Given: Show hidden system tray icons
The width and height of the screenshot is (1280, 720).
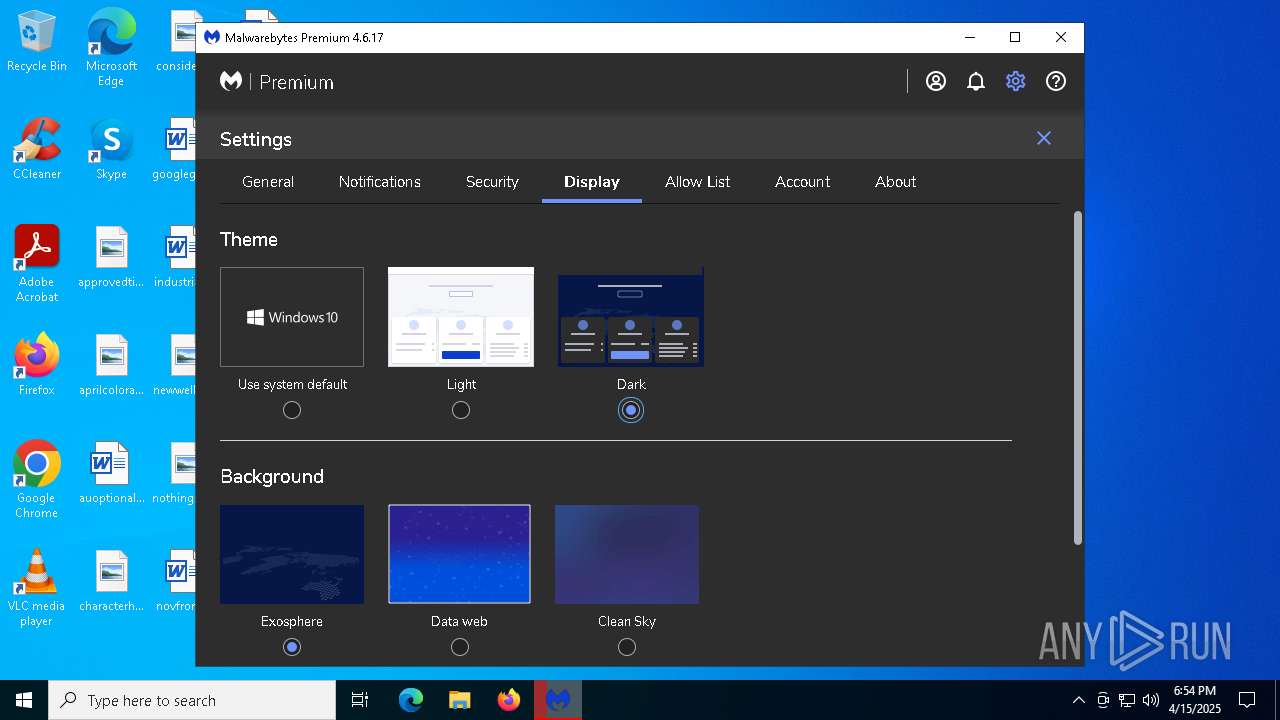Looking at the screenshot, I should (x=1078, y=700).
